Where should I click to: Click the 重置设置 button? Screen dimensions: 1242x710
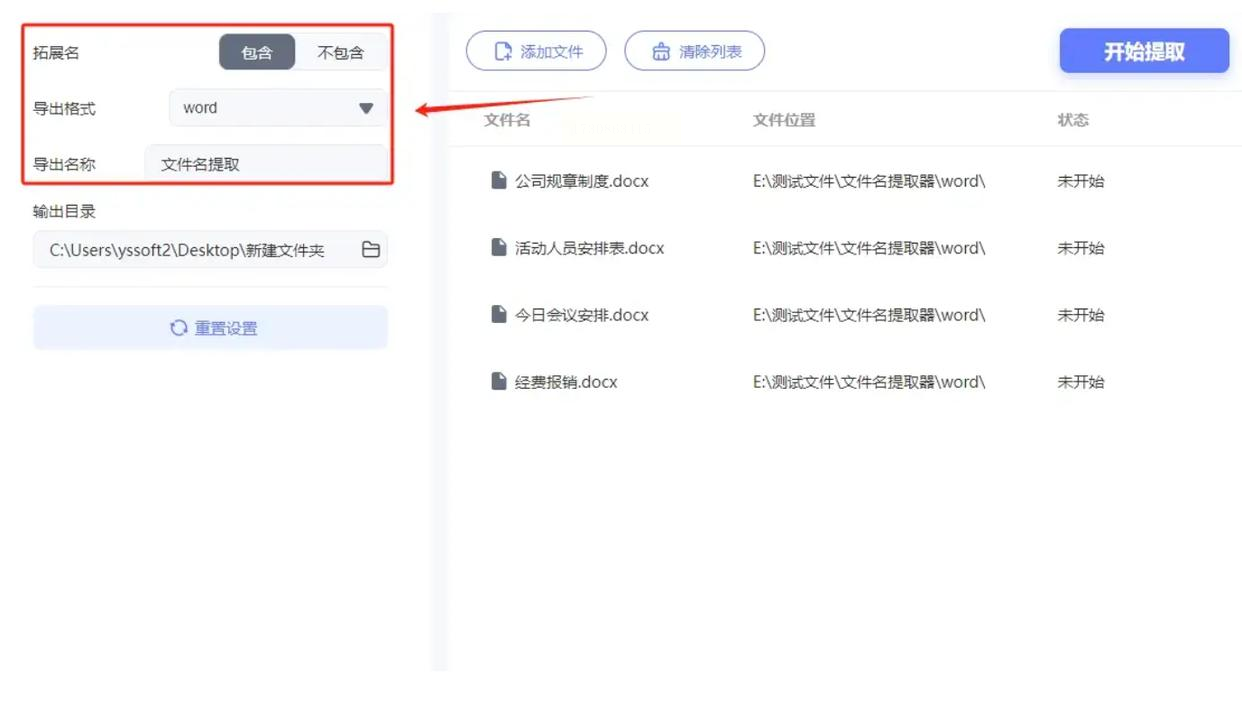[210, 328]
